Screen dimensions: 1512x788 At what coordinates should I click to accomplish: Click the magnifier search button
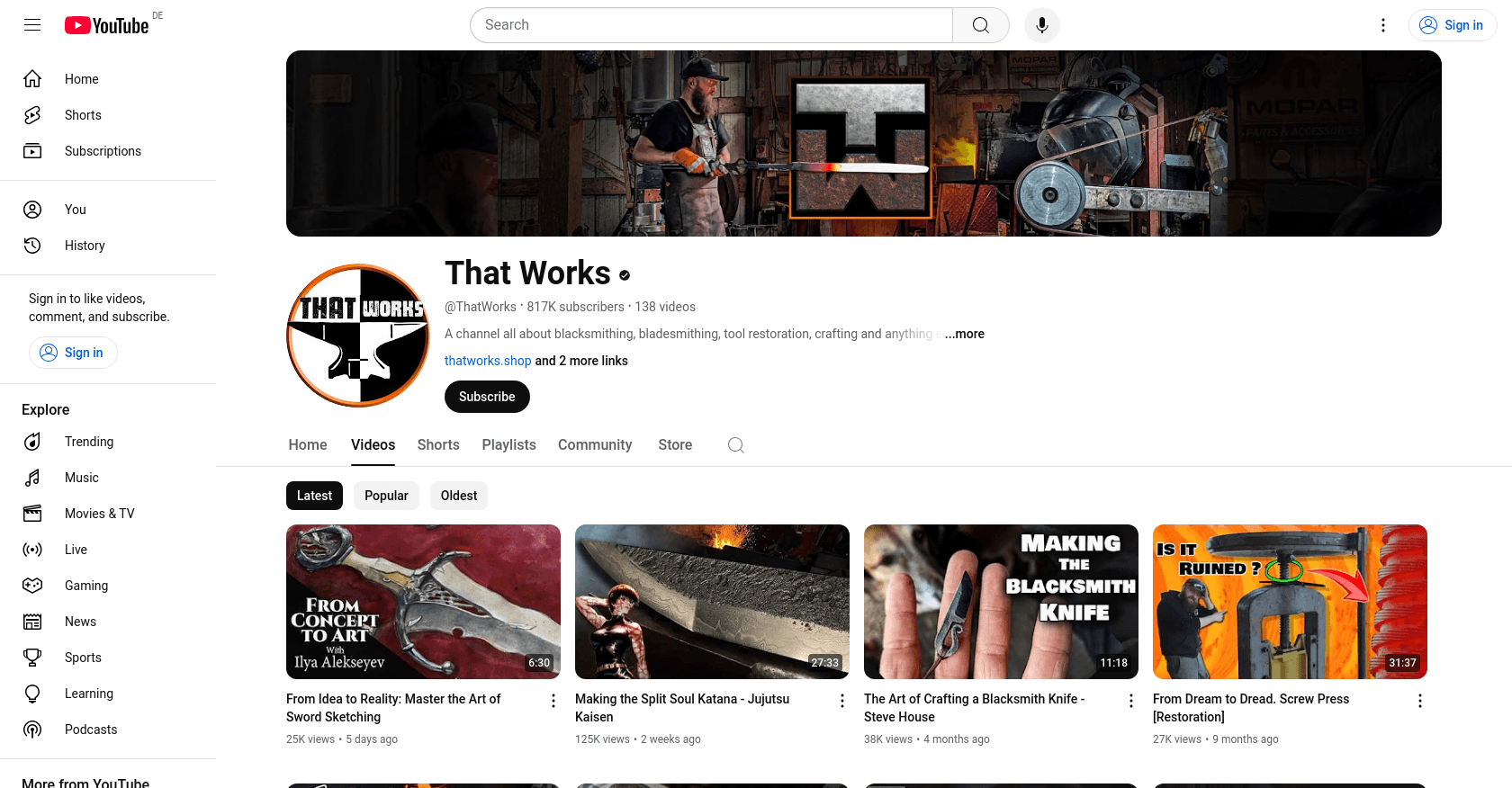click(981, 25)
